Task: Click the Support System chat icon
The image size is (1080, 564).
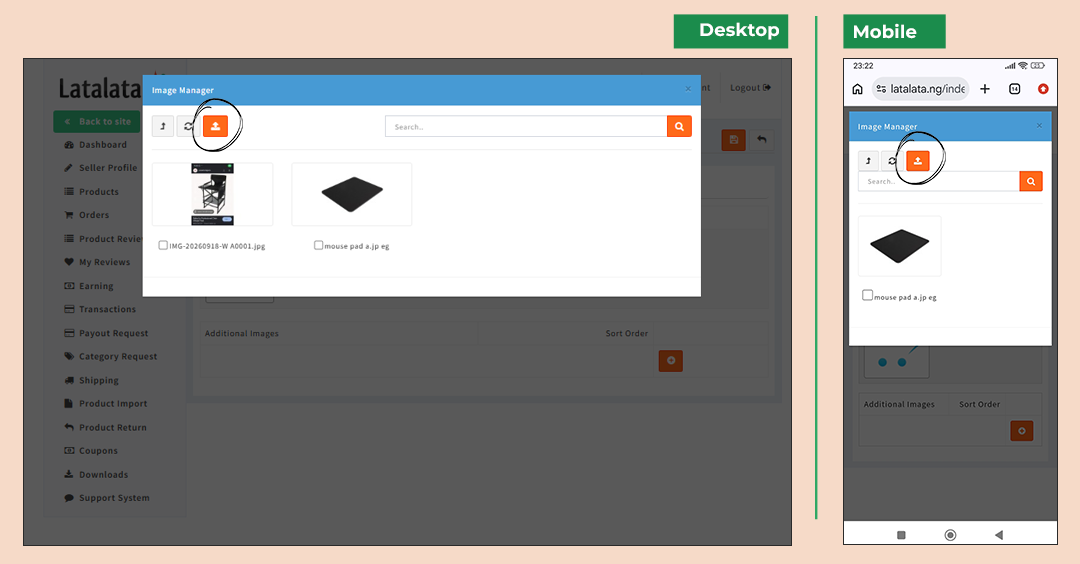Action: 69,498
